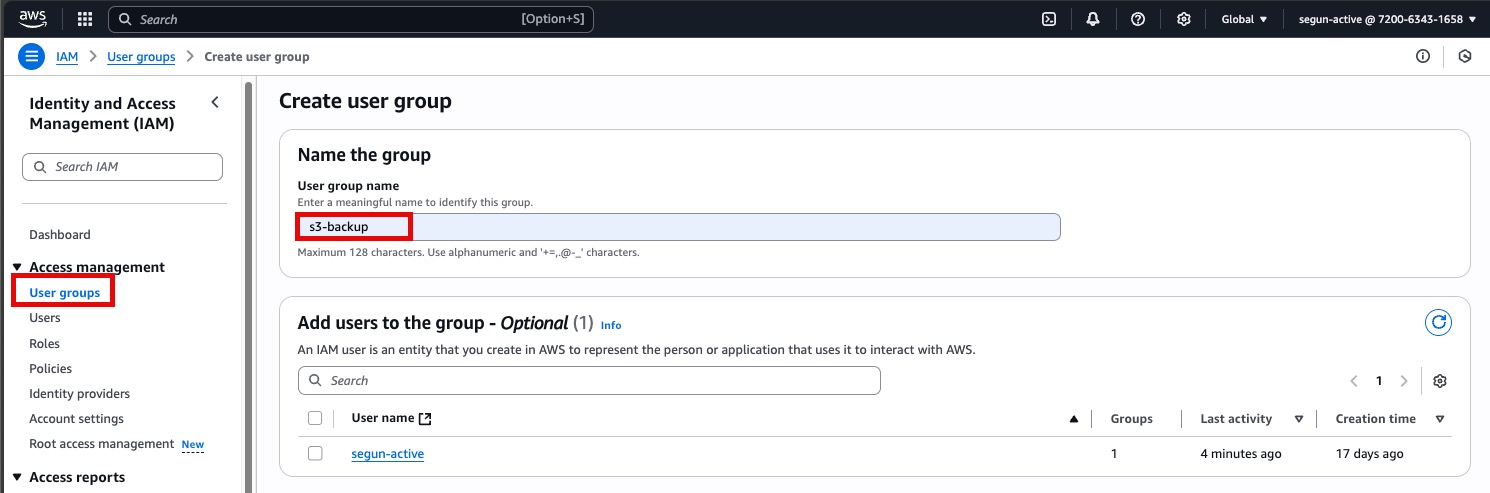Open User groups in the sidebar
Viewport: 1490px width, 493px height.
65,293
